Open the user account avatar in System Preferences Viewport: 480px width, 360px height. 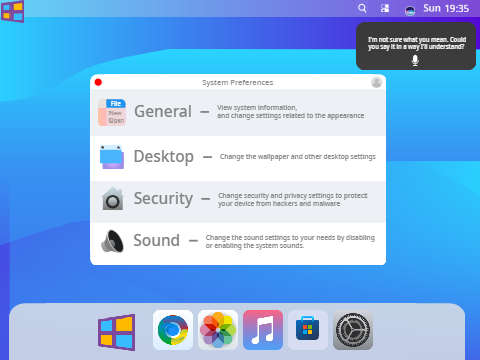376,82
